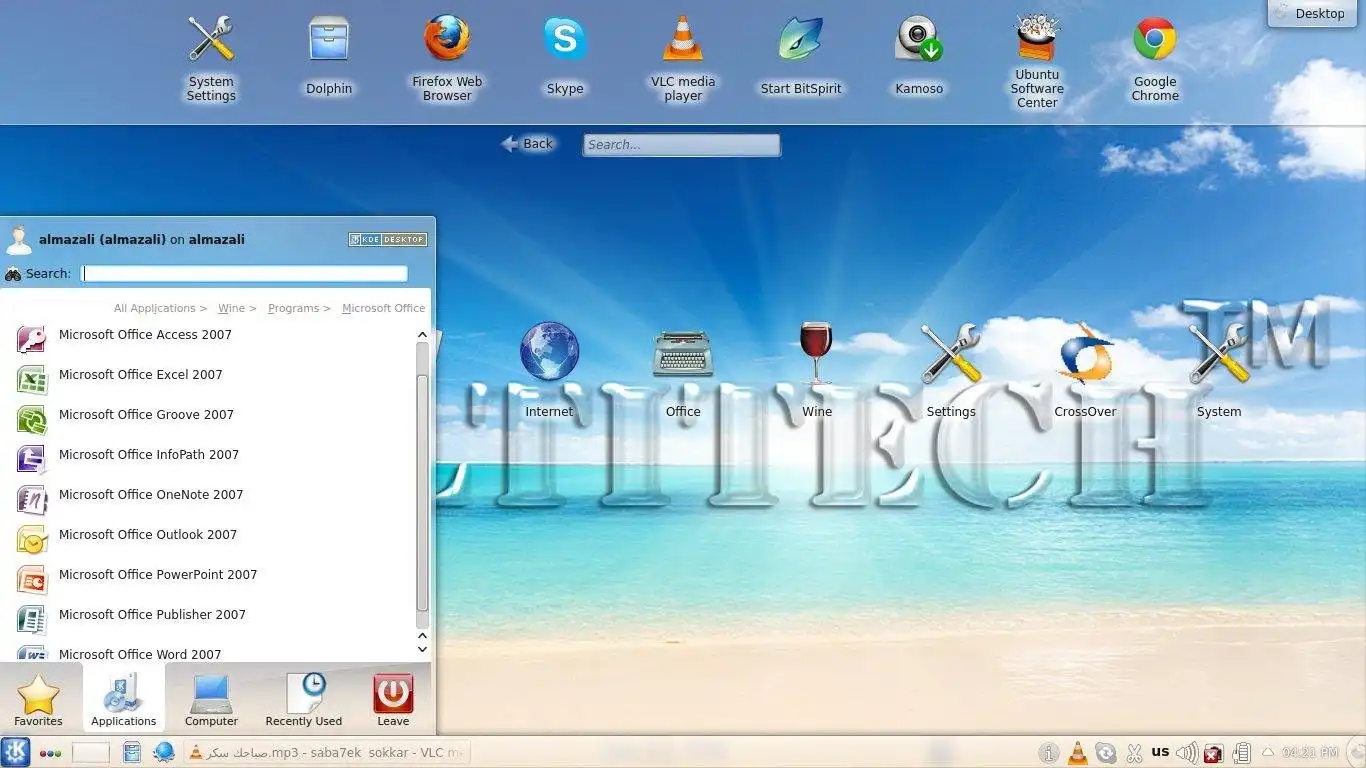The width and height of the screenshot is (1366, 768).
Task: Launch Skype from the top bar
Action: tap(565, 56)
